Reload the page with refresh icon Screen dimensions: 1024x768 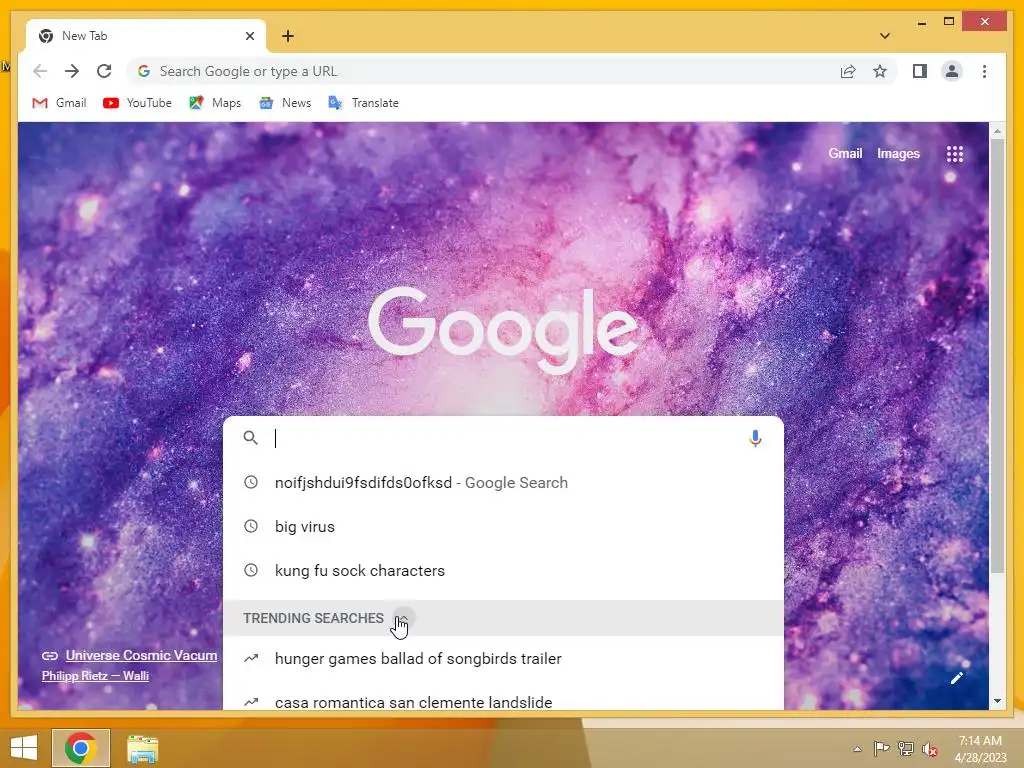click(104, 71)
